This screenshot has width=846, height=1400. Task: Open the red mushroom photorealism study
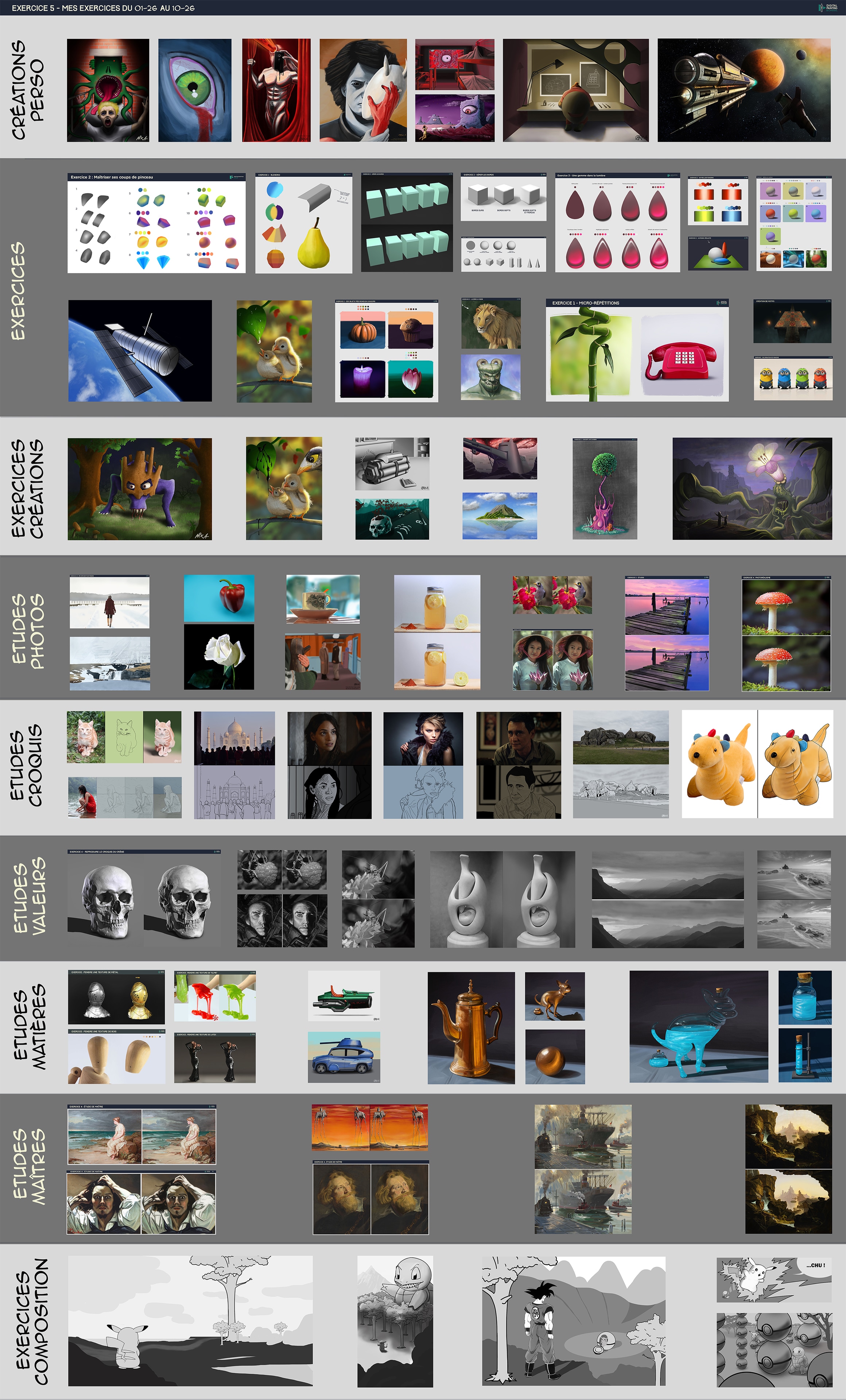coord(786,634)
